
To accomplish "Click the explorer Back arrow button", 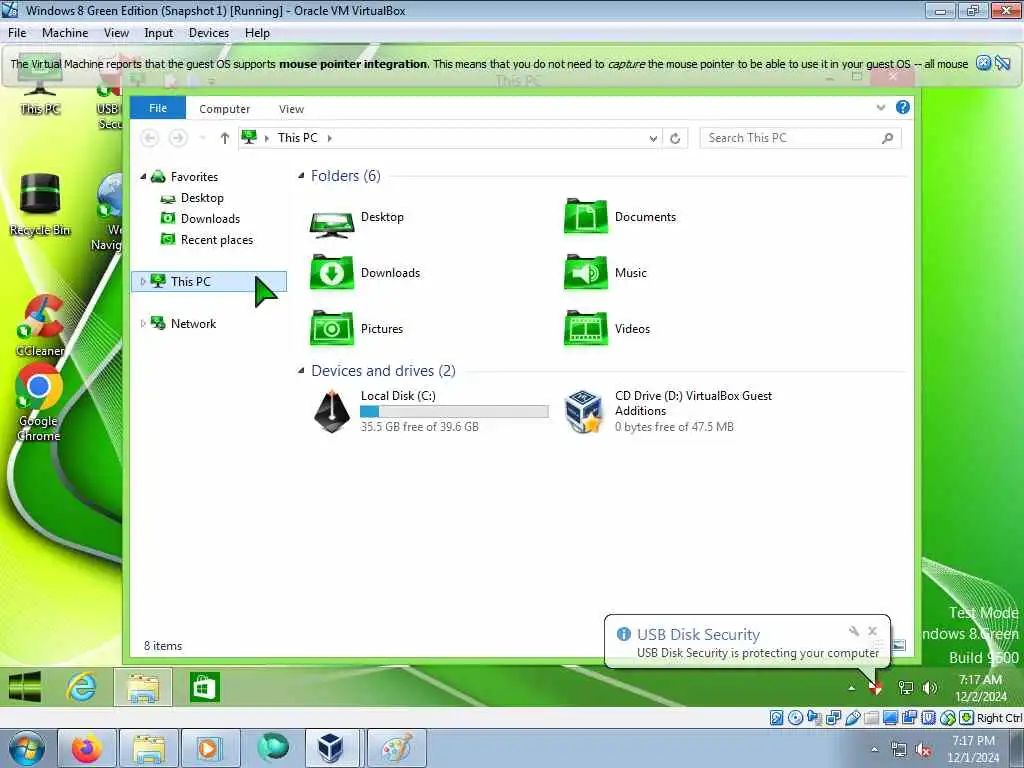I will tap(150, 138).
